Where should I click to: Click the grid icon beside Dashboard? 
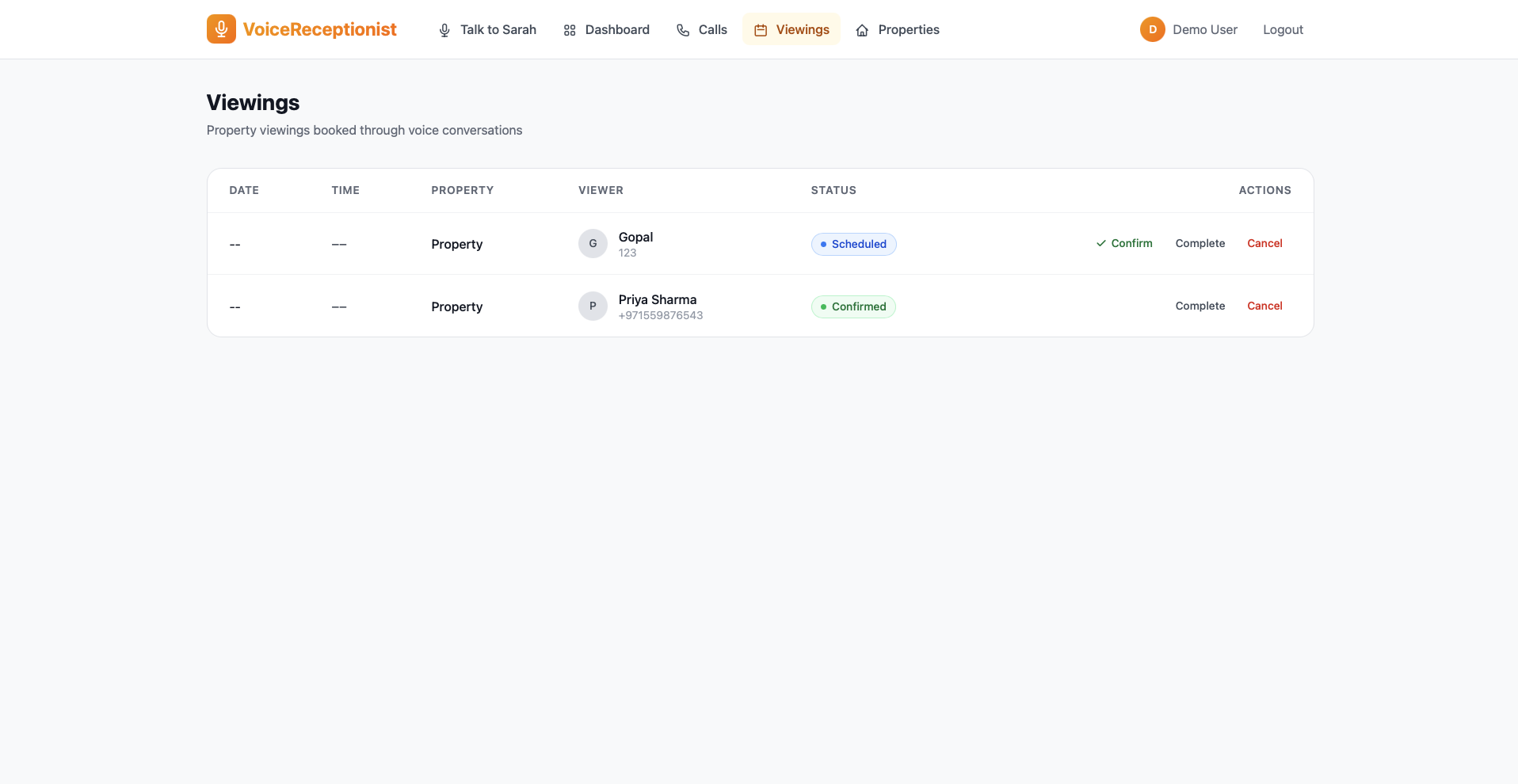pyautogui.click(x=570, y=30)
